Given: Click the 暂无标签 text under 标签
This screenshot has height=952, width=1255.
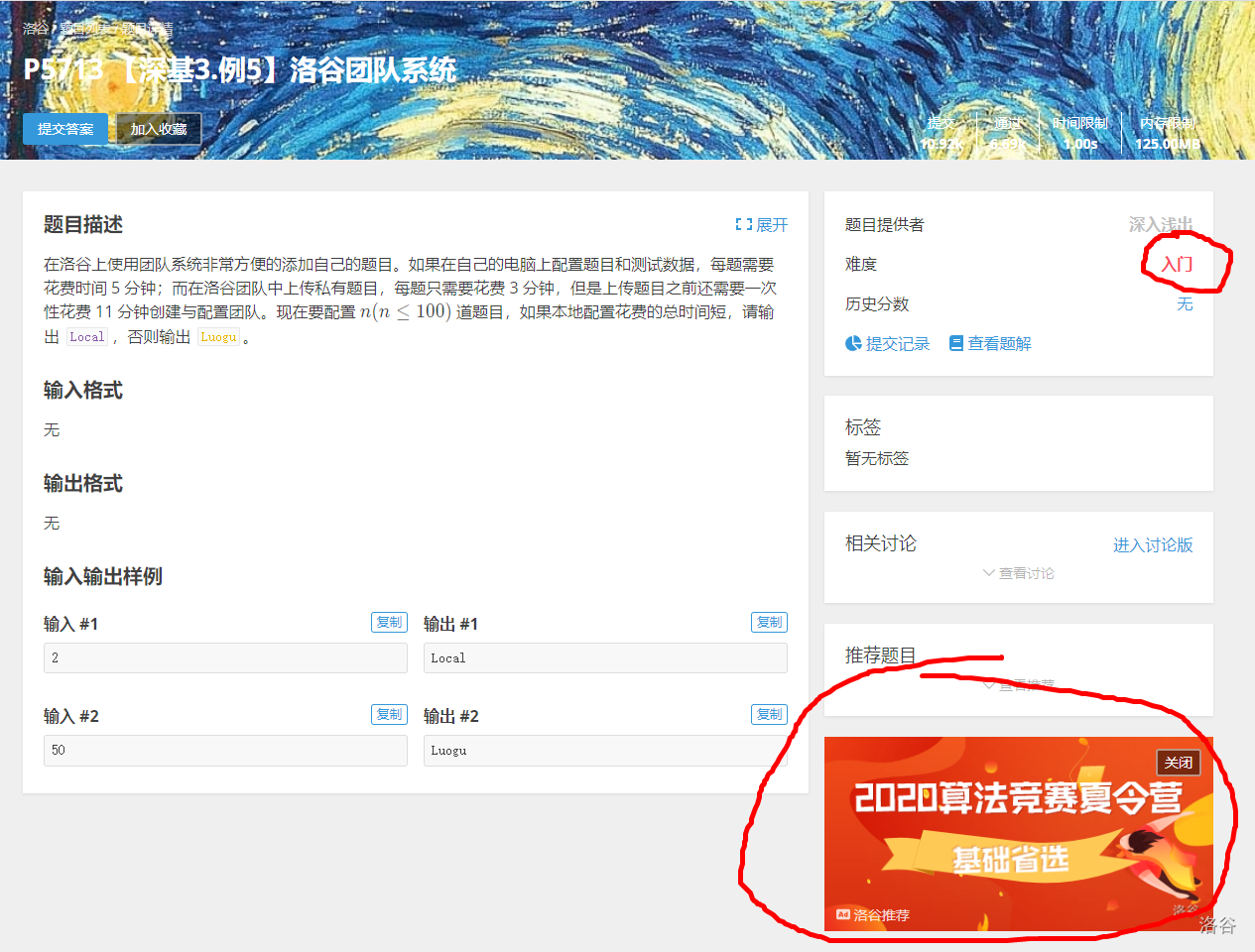Looking at the screenshot, I should tap(877, 458).
